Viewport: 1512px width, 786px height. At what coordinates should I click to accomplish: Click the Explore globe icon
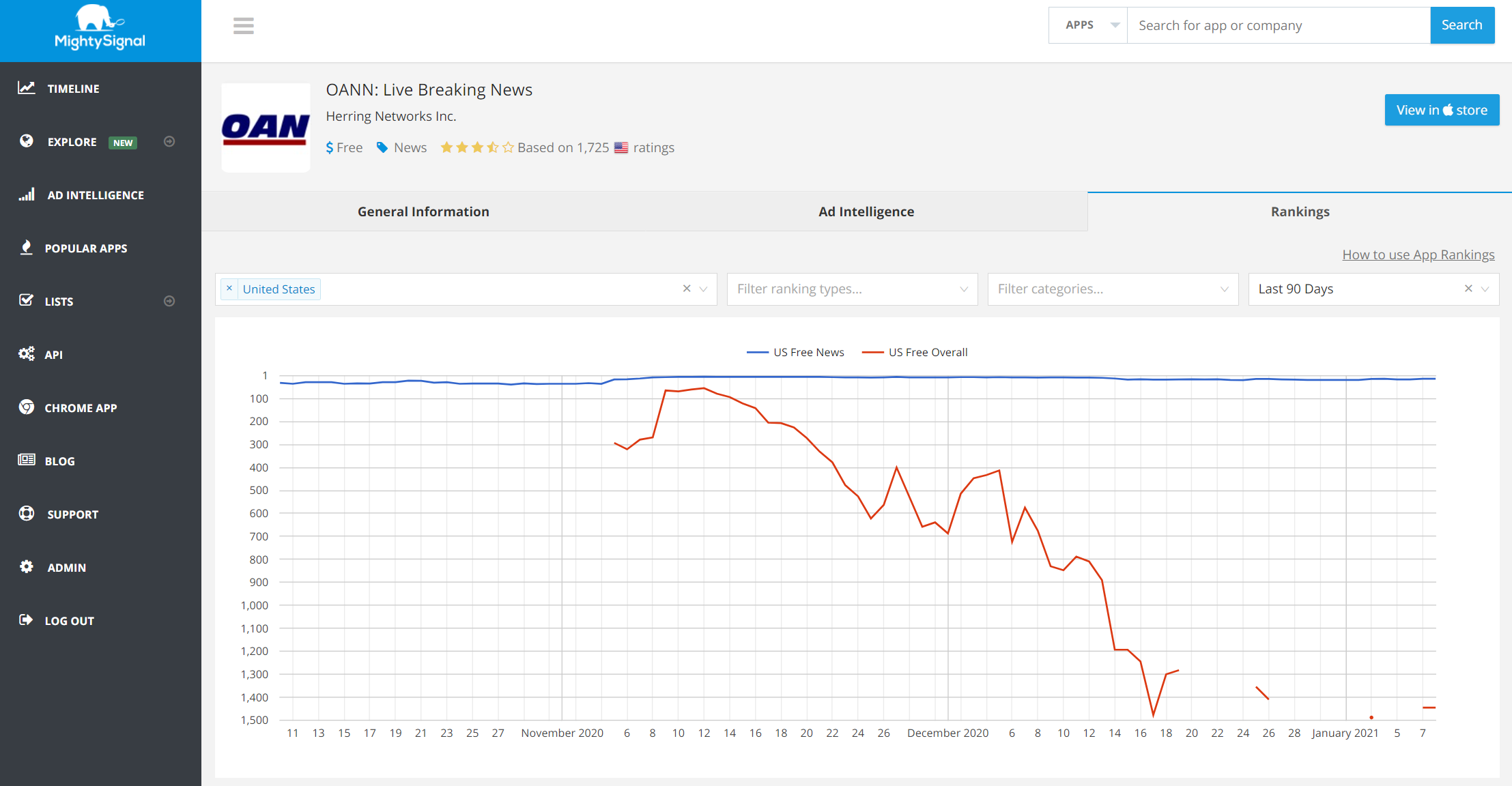coord(27,141)
